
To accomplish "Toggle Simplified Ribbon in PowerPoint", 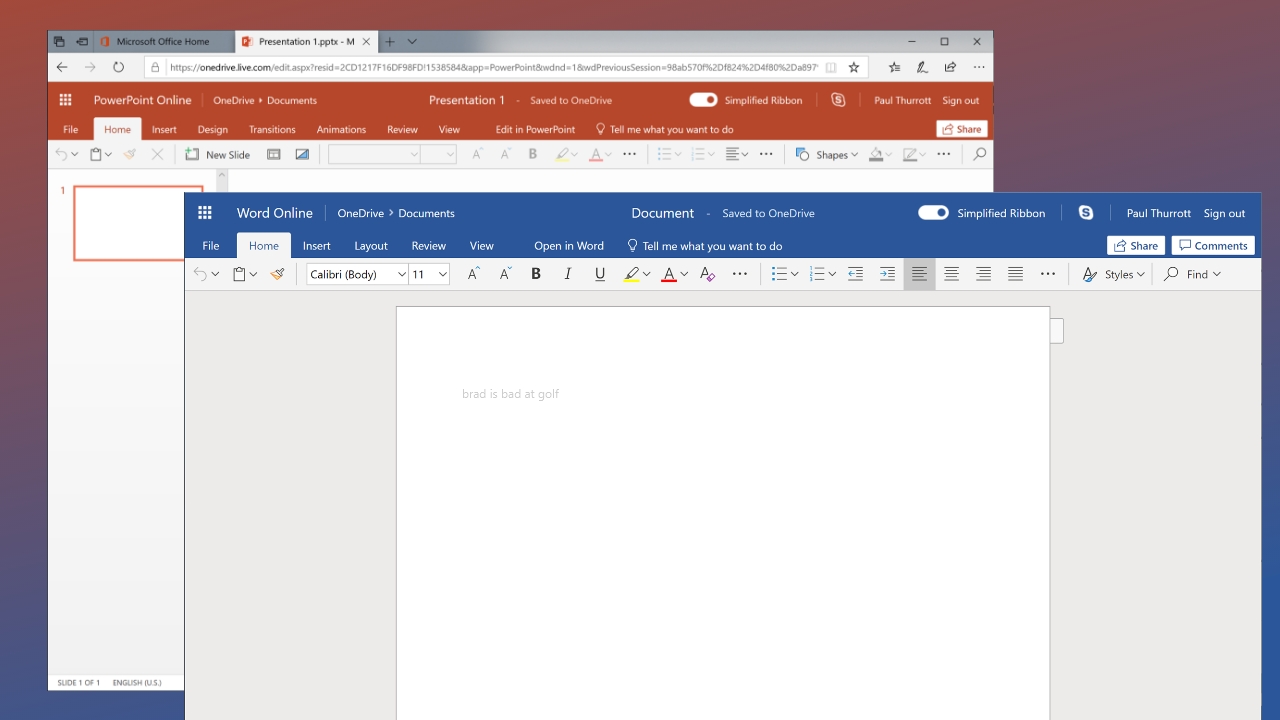I will point(704,100).
